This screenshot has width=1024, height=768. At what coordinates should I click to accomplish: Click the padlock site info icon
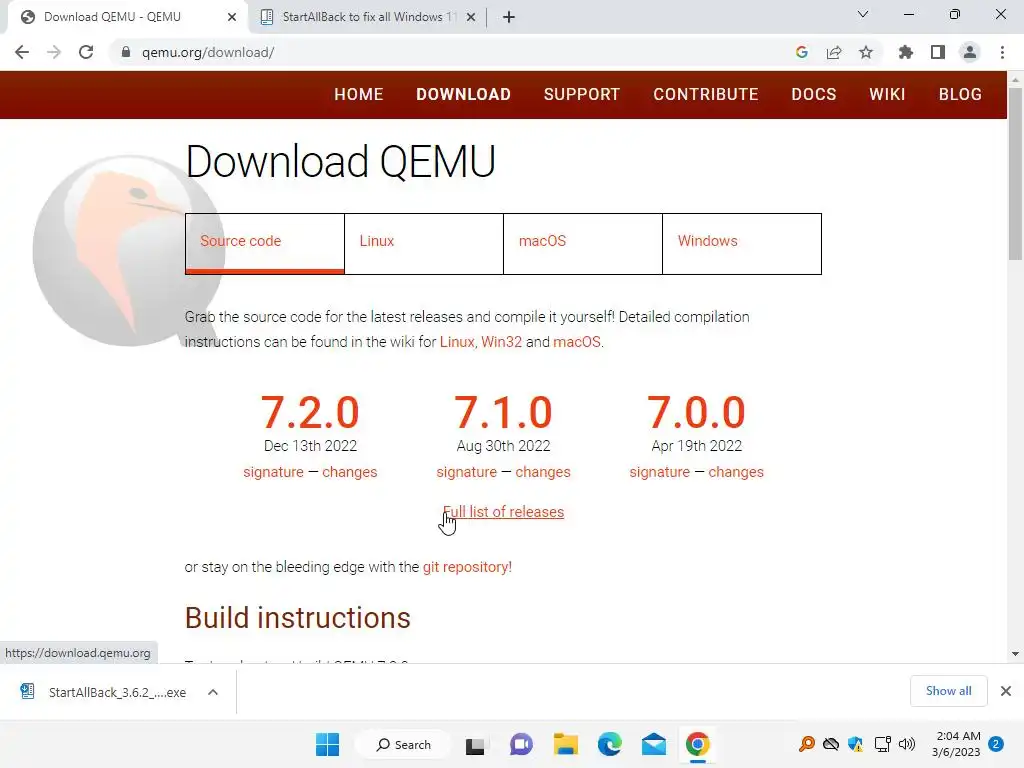tap(126, 52)
